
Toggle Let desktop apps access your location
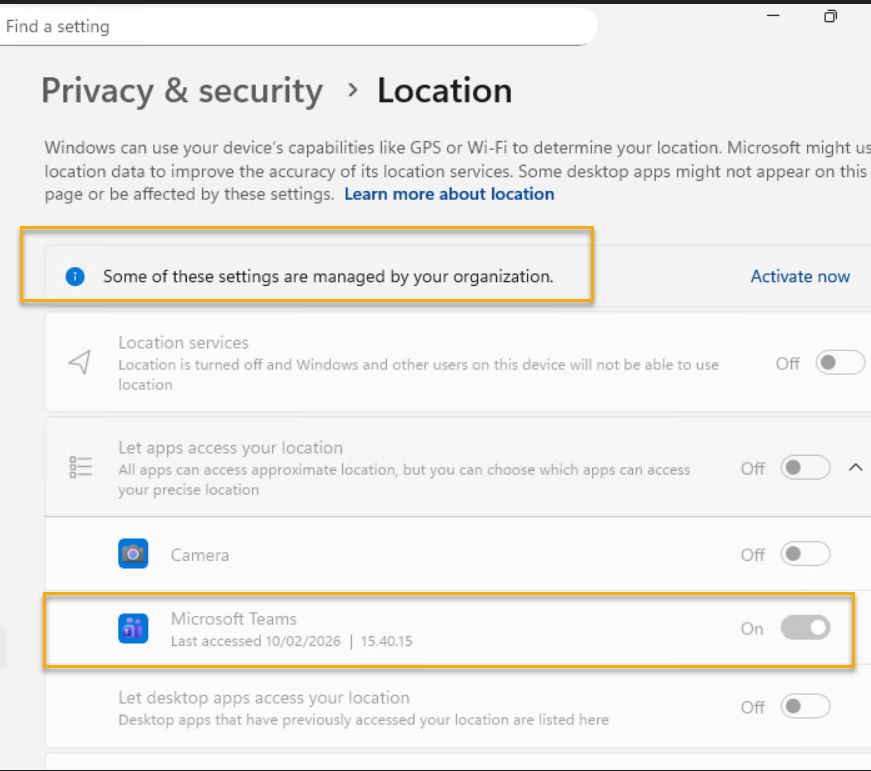(x=805, y=707)
